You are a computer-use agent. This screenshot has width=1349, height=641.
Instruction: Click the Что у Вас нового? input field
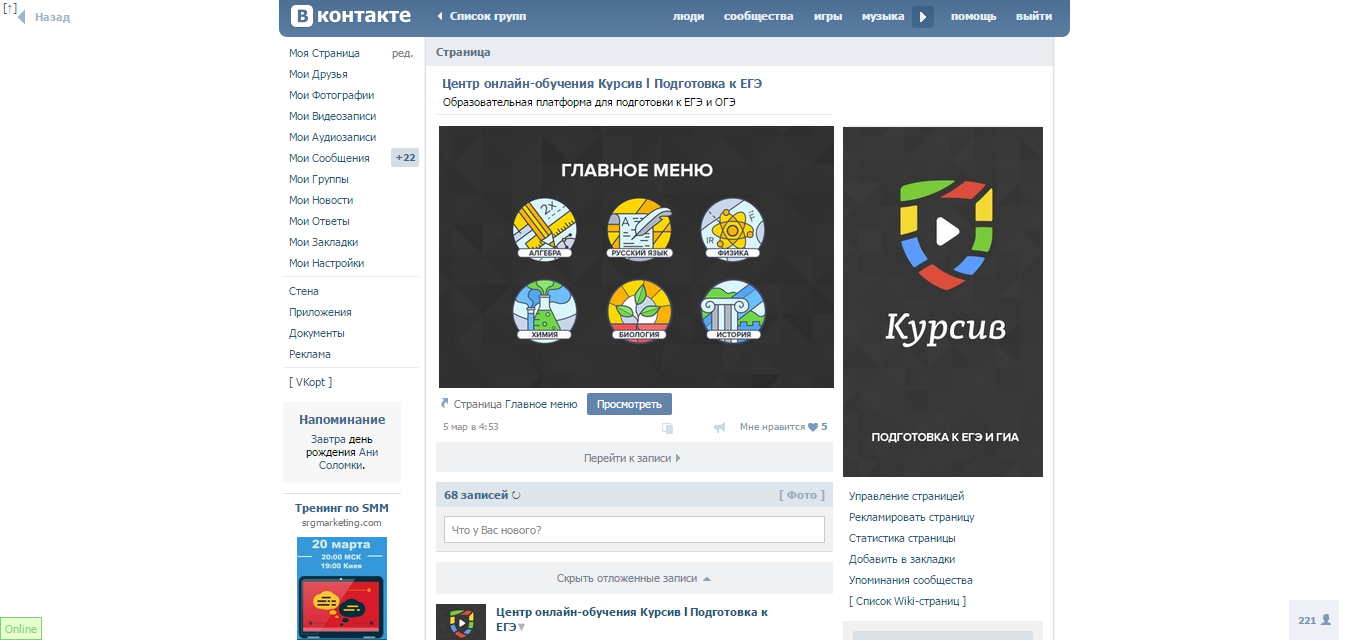tap(634, 530)
